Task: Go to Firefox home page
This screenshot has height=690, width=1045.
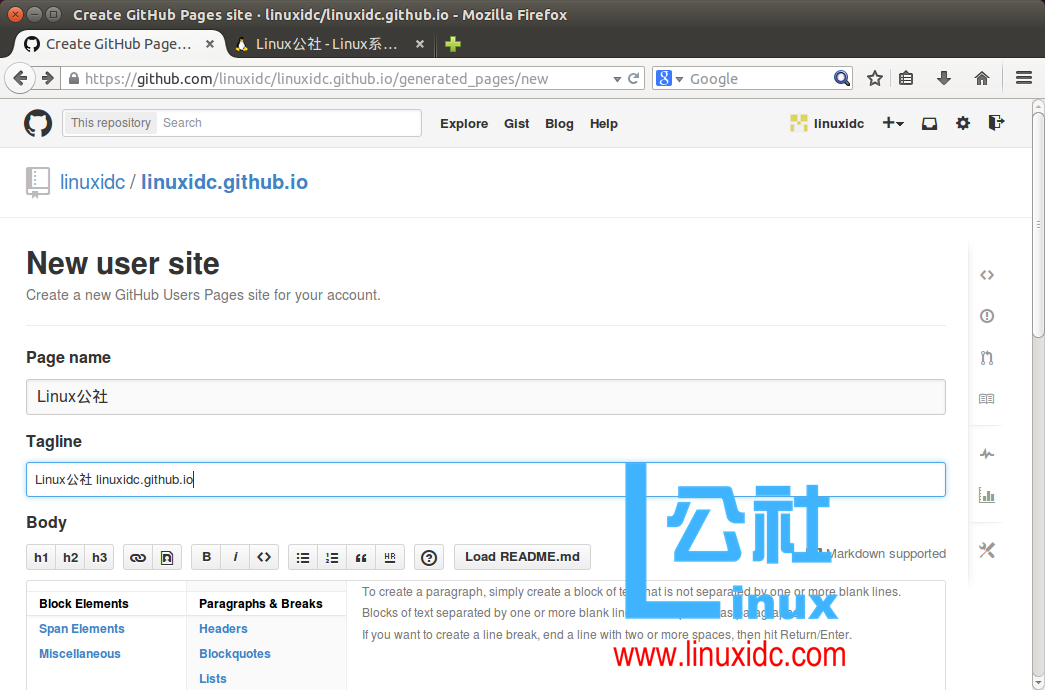Action: click(x=982, y=79)
